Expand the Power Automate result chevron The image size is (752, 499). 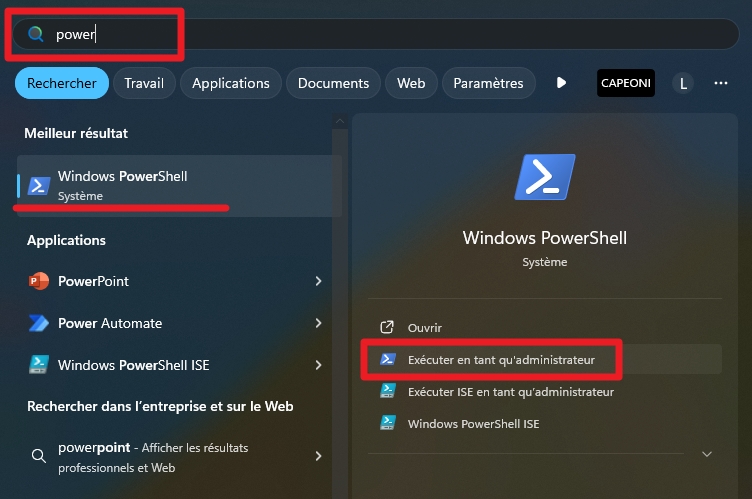[x=318, y=323]
